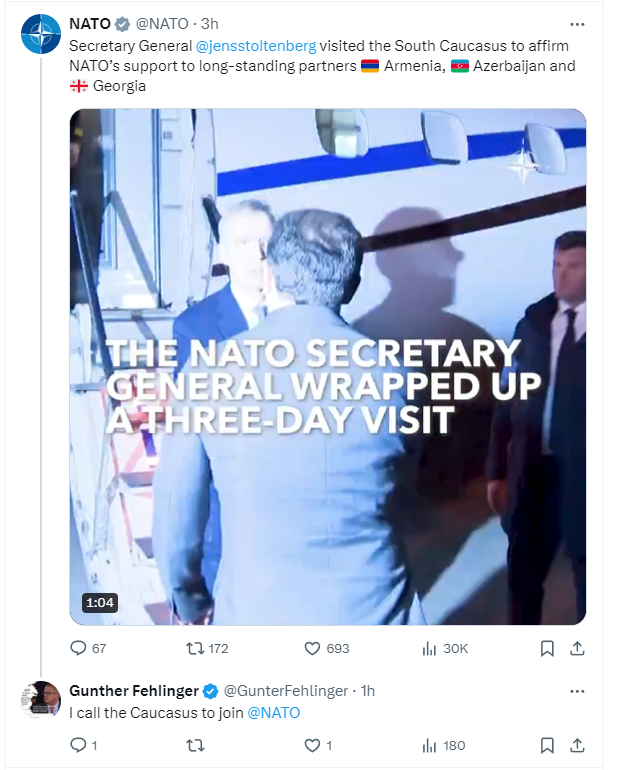
Task: Play the NATO Secretary General video
Action: (328, 367)
